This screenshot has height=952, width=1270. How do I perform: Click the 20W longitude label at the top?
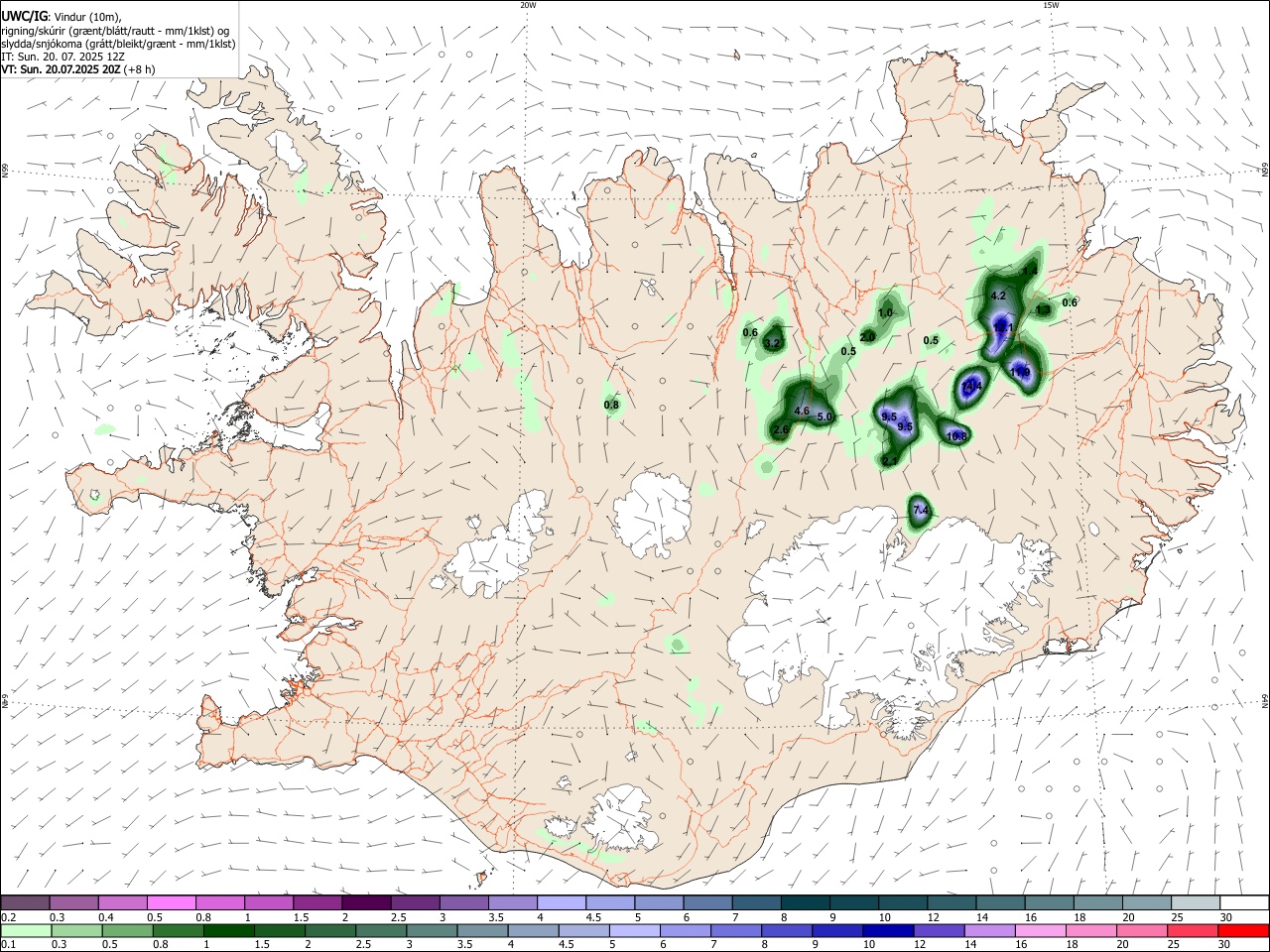528,5
